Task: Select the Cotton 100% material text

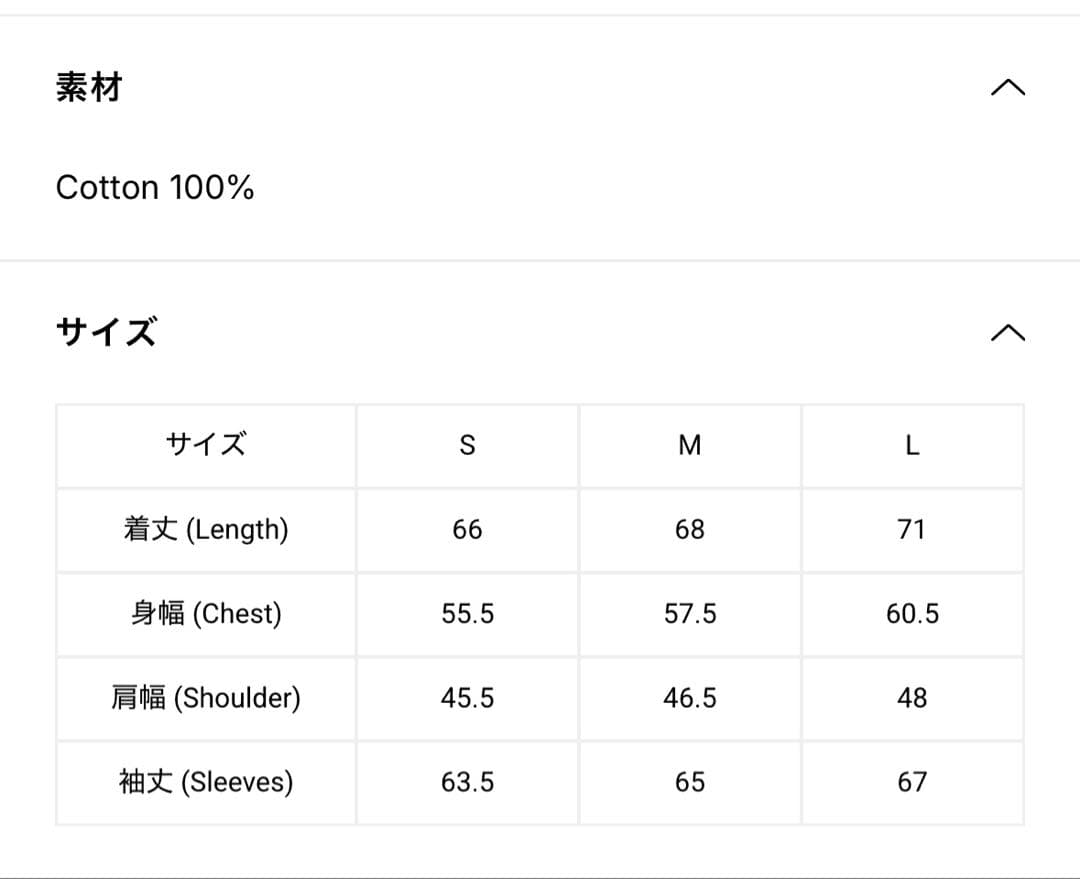Action: click(155, 187)
